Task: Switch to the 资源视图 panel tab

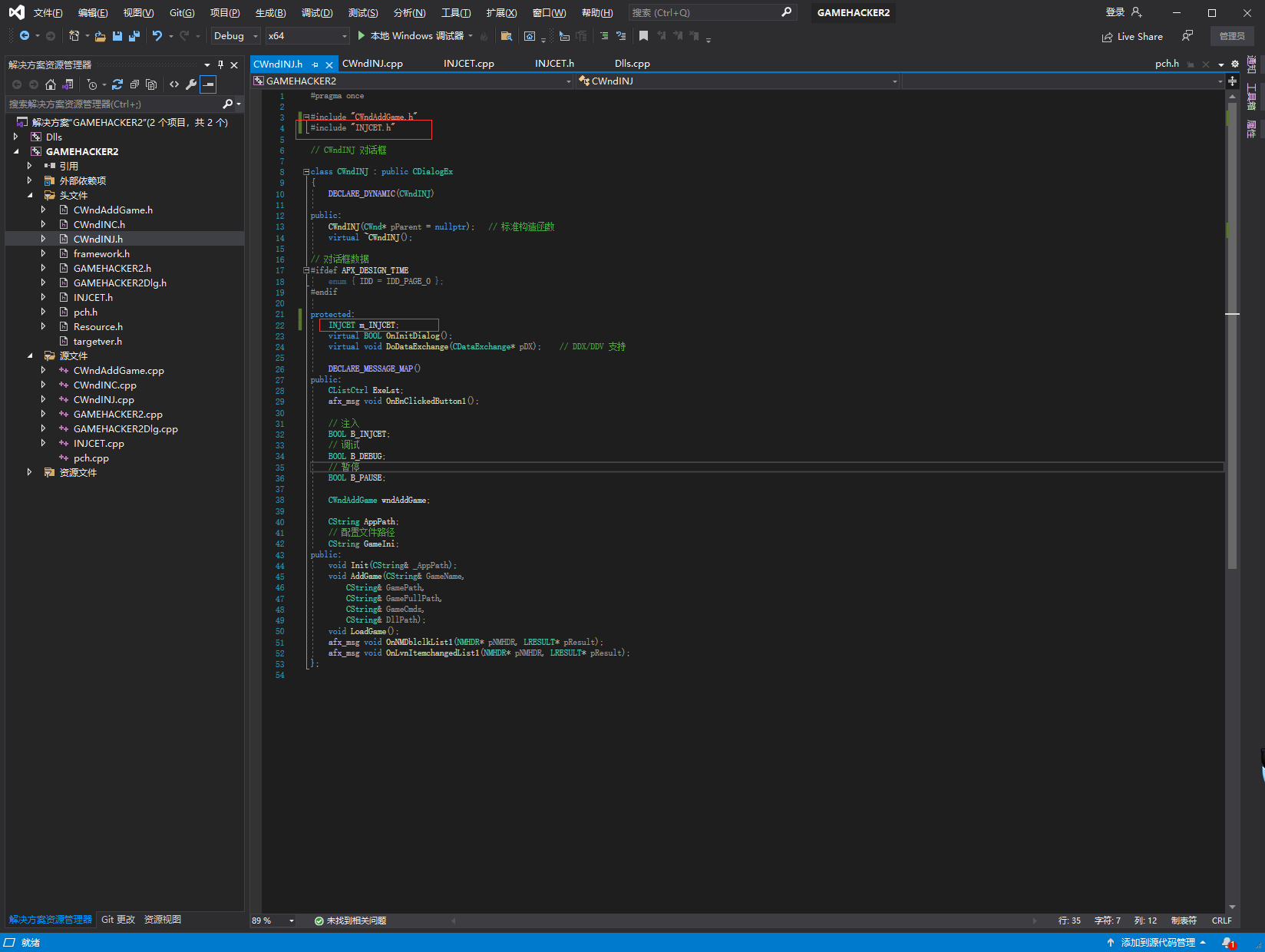Action: click(163, 920)
